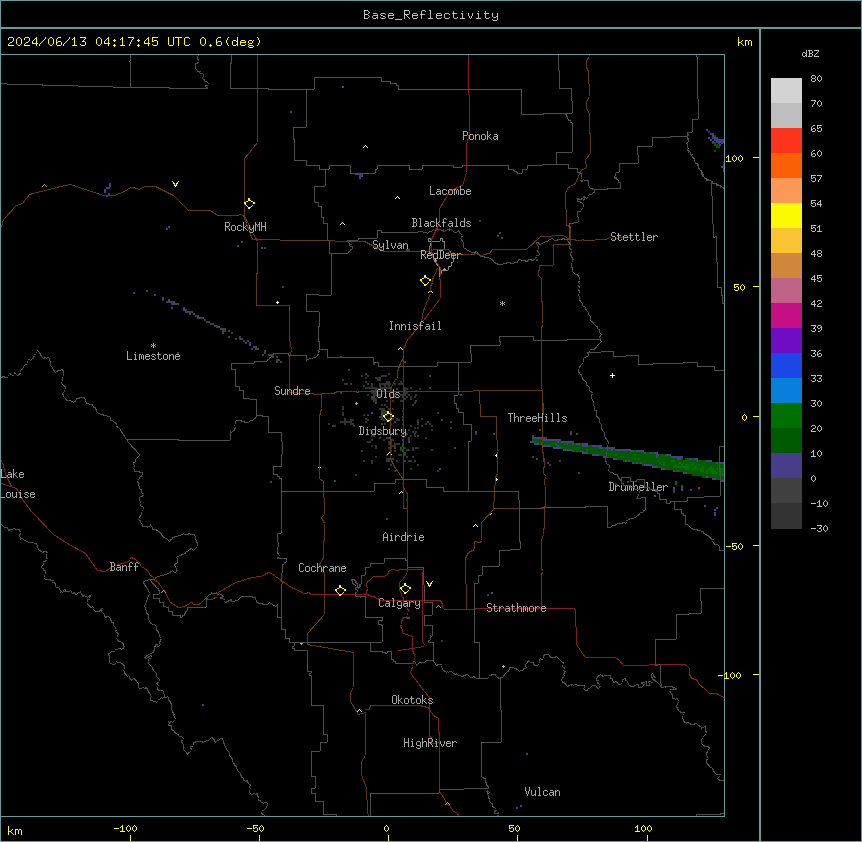
Task: Click the HighRiver label
Action: click(430, 743)
